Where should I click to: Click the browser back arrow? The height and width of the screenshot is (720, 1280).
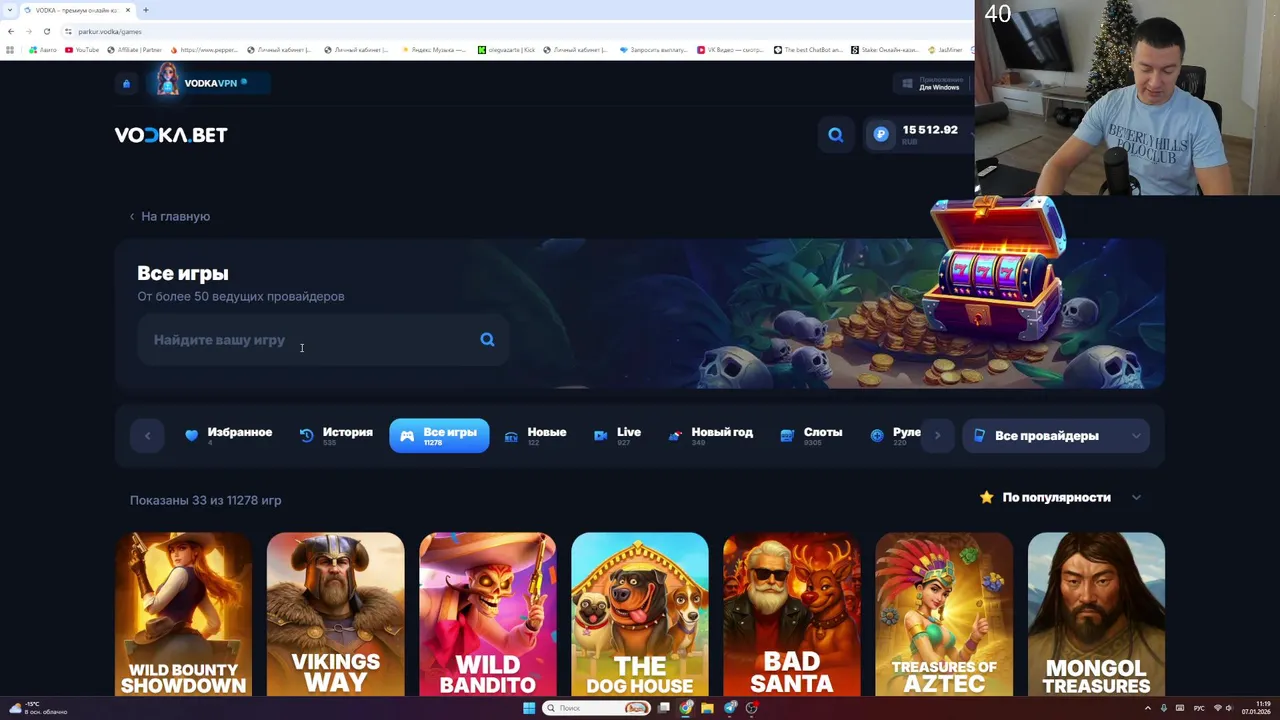[x=10, y=31]
